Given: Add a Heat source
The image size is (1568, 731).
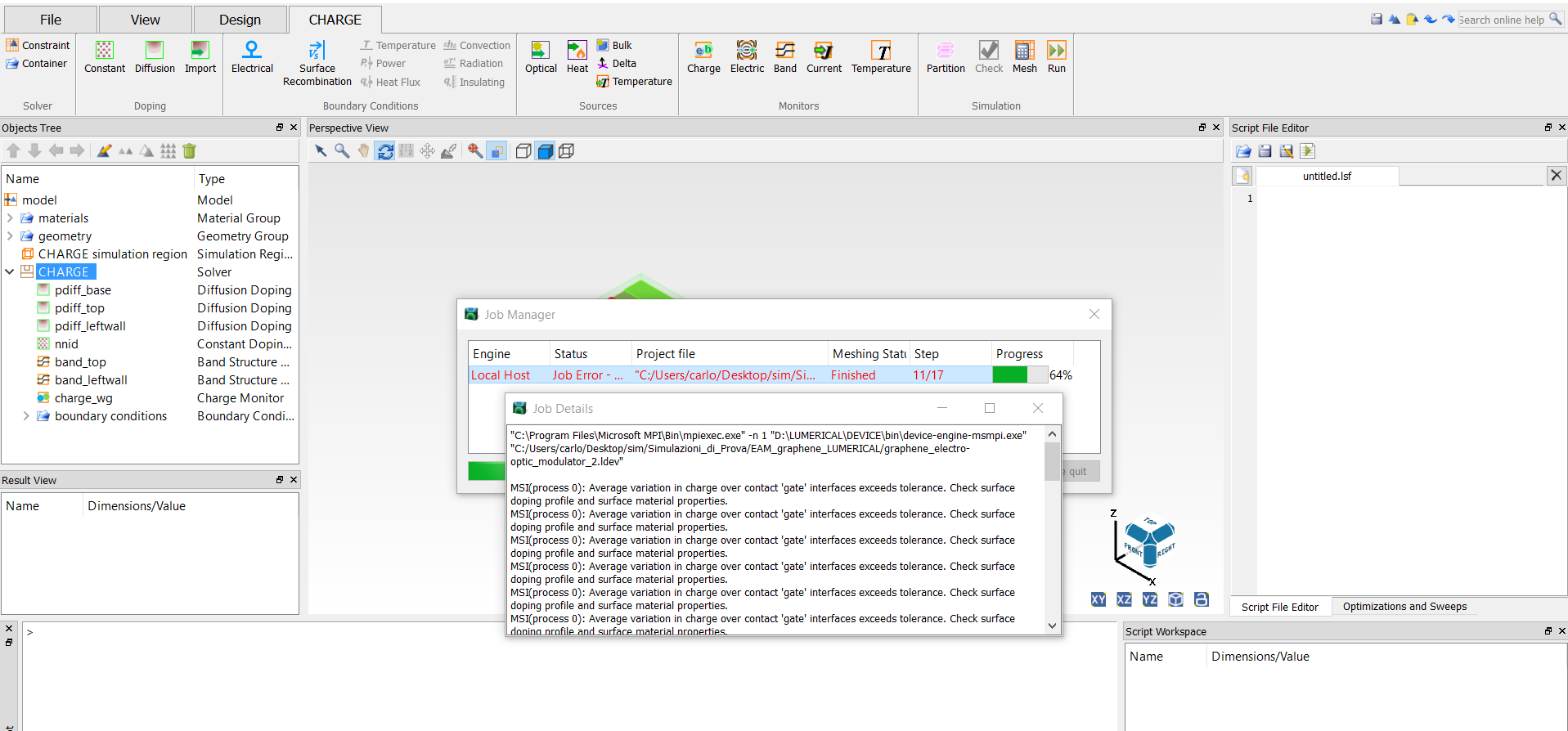Looking at the screenshot, I should click(577, 57).
